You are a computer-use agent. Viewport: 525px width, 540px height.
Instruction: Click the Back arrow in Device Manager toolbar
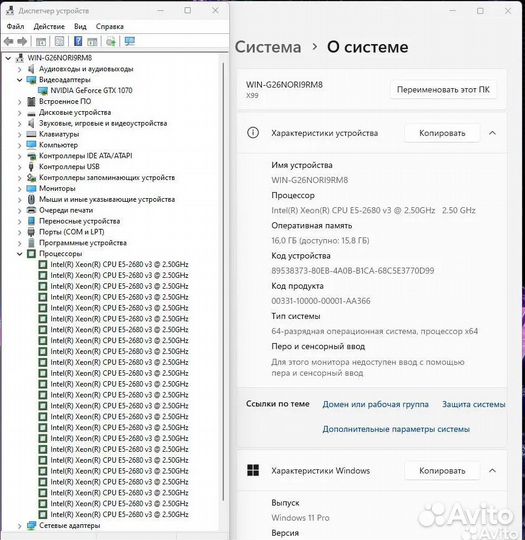pos(9,42)
